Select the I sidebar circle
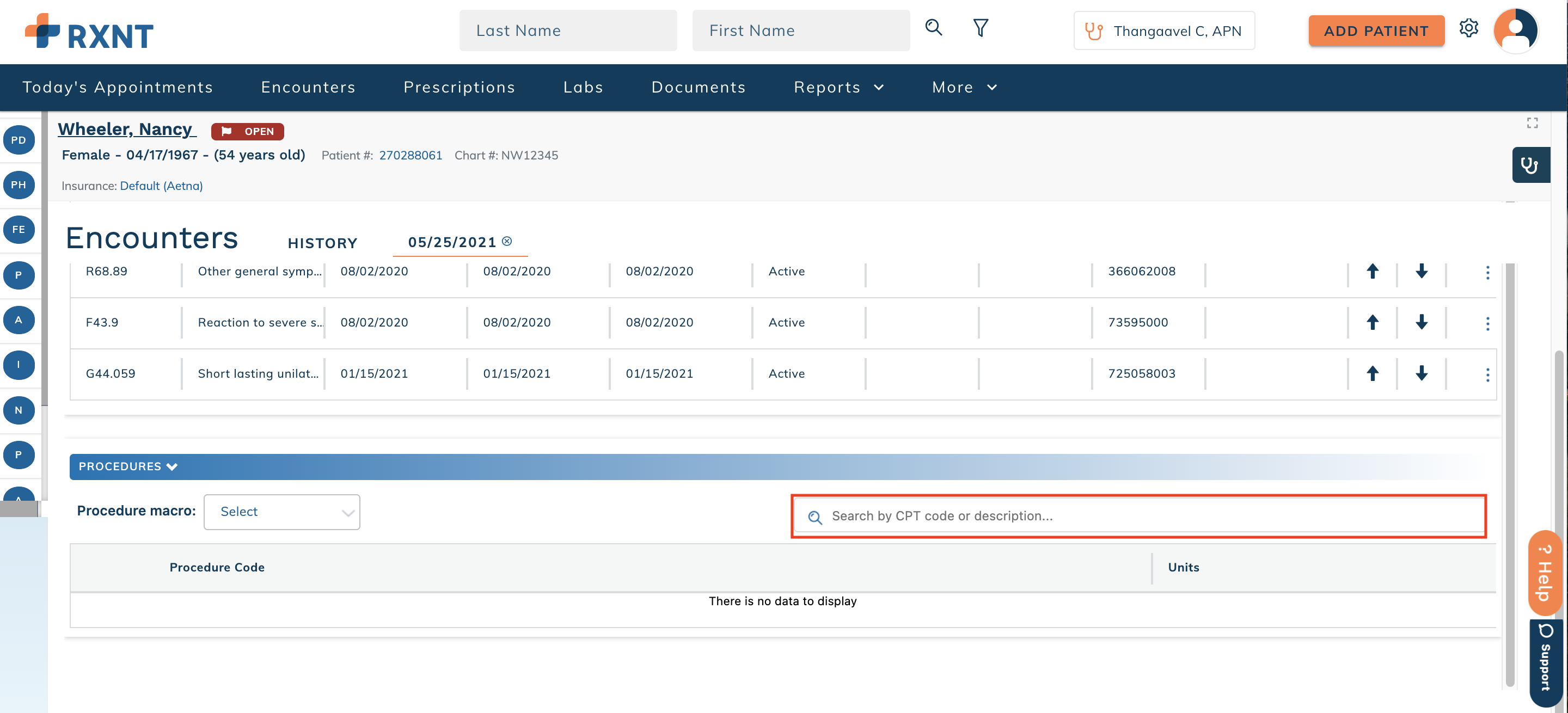Screen dimensions: 1568x713 click(19, 365)
